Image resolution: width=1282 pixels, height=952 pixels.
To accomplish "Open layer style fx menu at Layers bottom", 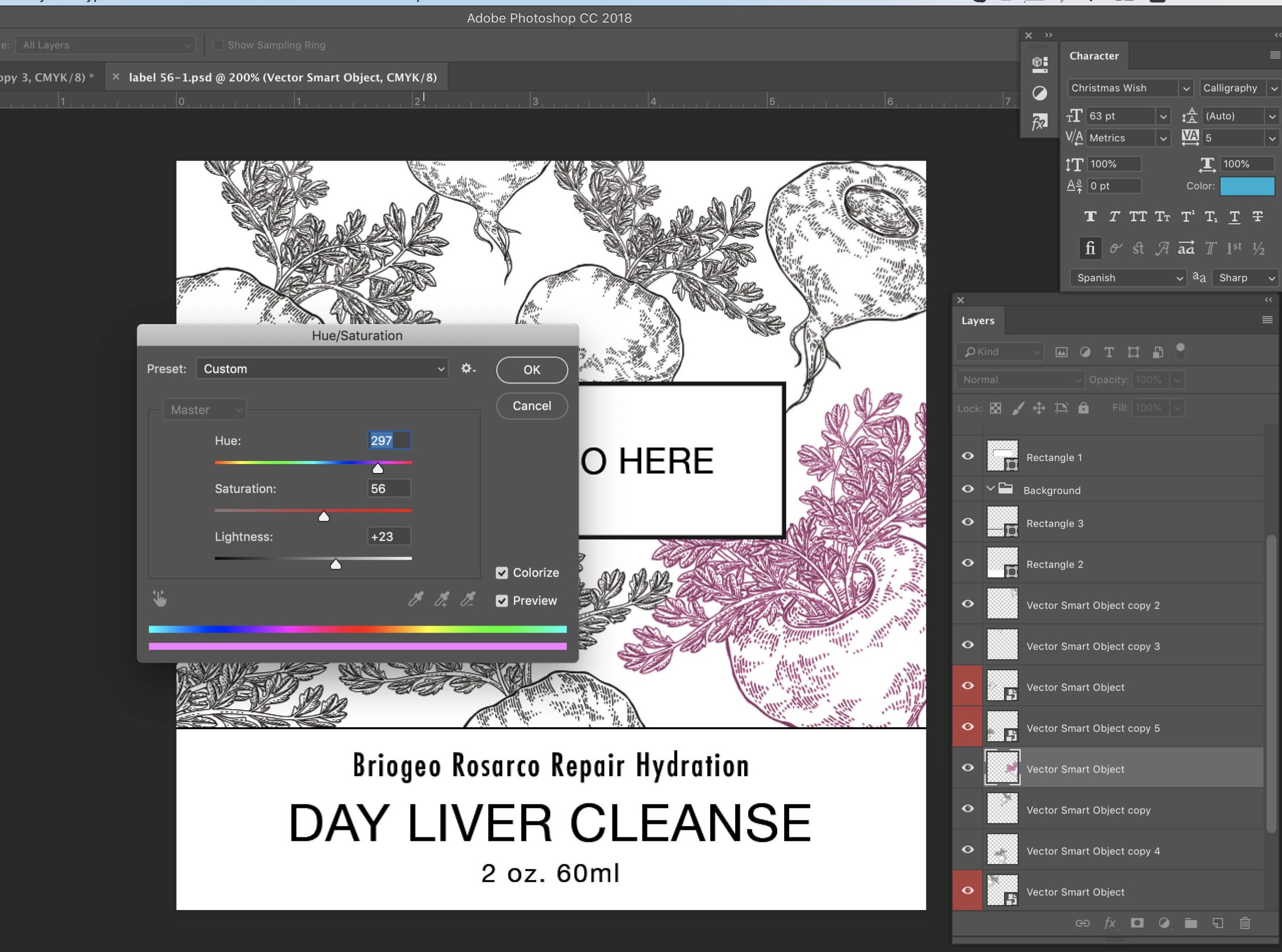I will pos(1110,923).
